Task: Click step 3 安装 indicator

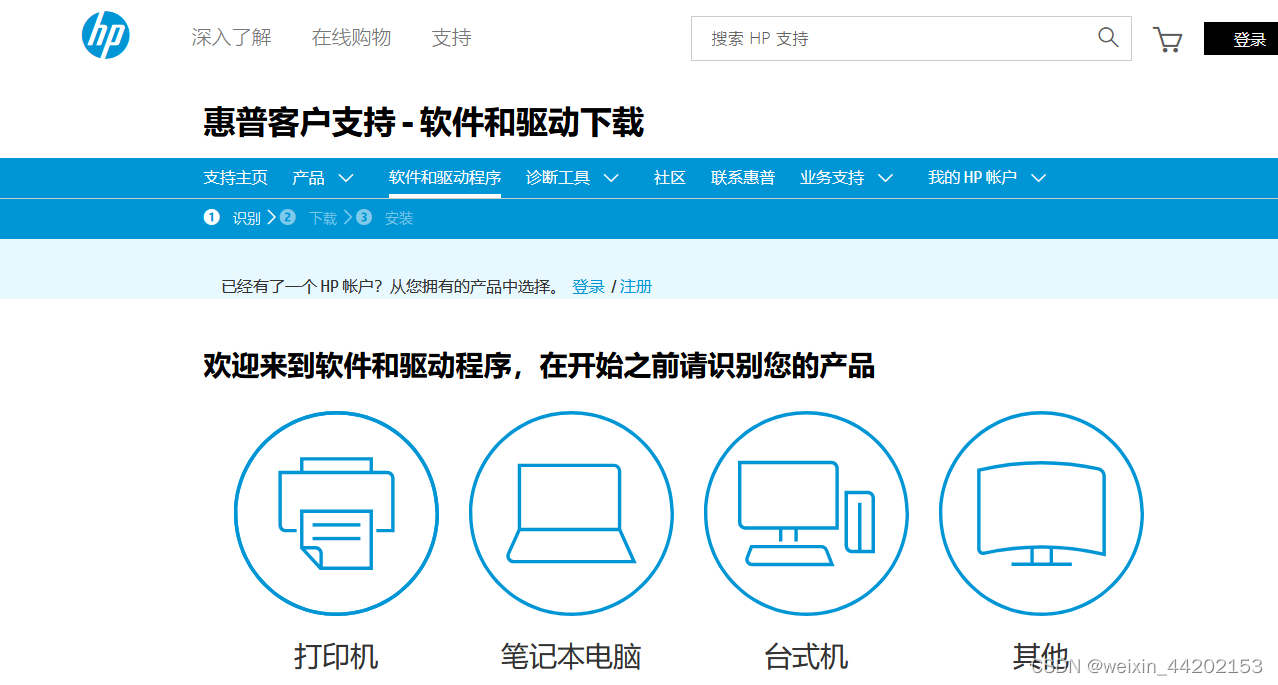Action: click(x=384, y=218)
